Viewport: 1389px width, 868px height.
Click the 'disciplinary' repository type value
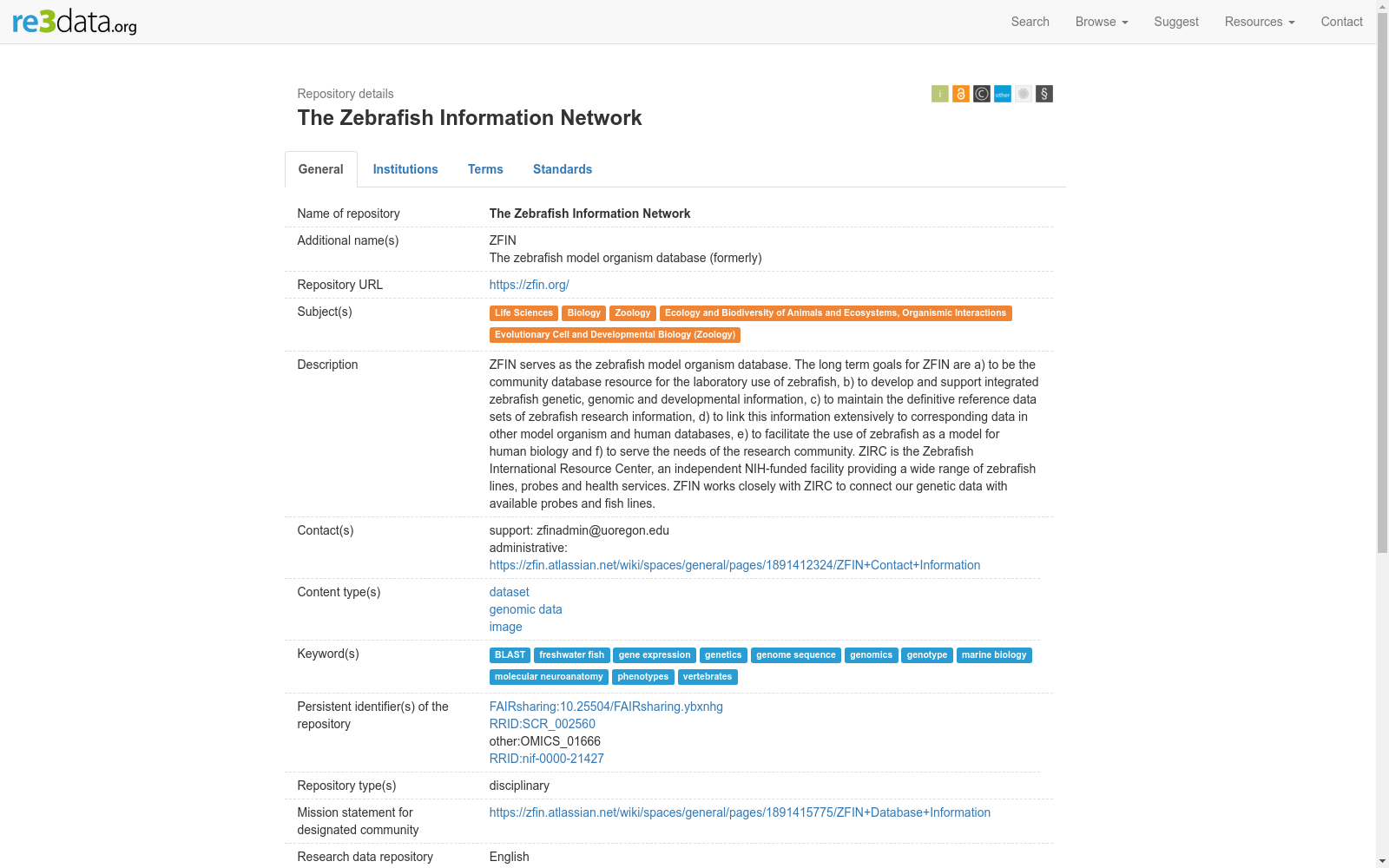[x=519, y=786]
